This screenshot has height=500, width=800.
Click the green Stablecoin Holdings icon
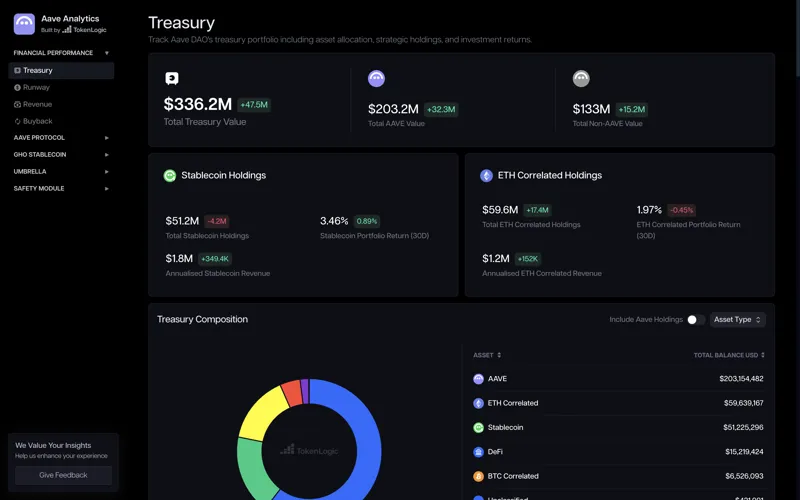pos(170,176)
